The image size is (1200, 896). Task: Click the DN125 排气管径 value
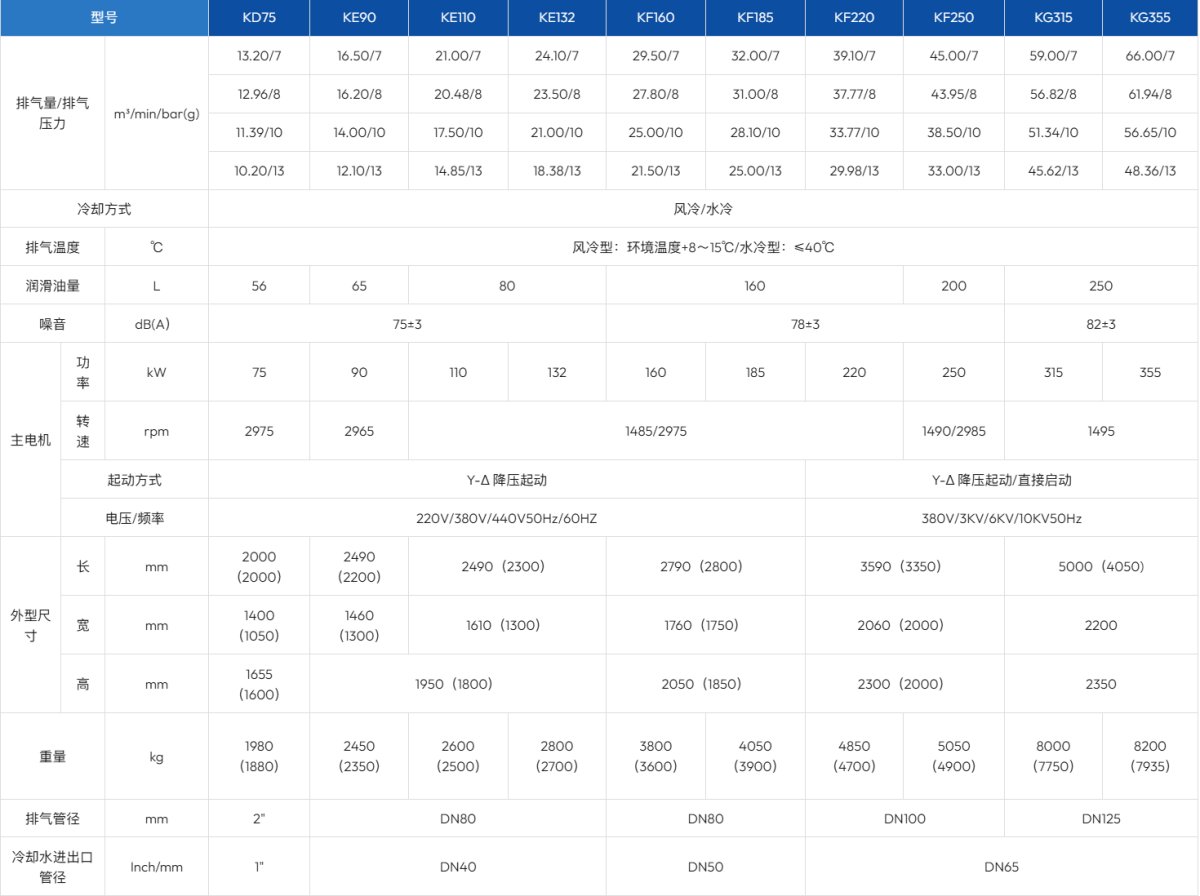click(x=1100, y=817)
